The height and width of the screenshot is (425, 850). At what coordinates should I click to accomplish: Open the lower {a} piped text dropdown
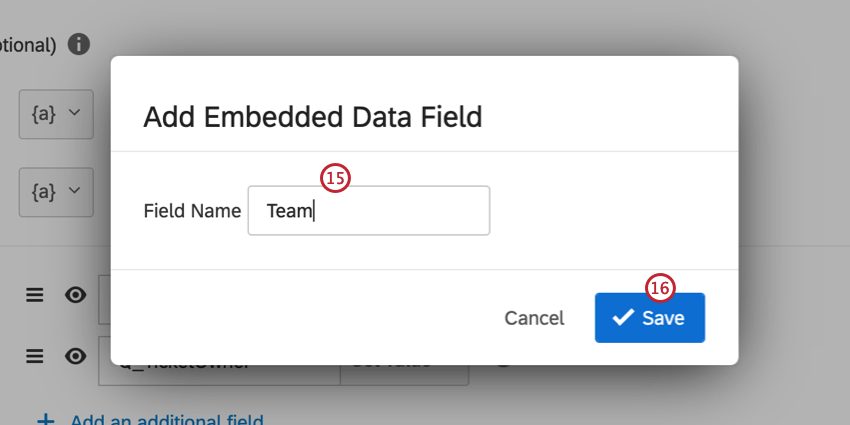pyautogui.click(x=56, y=192)
